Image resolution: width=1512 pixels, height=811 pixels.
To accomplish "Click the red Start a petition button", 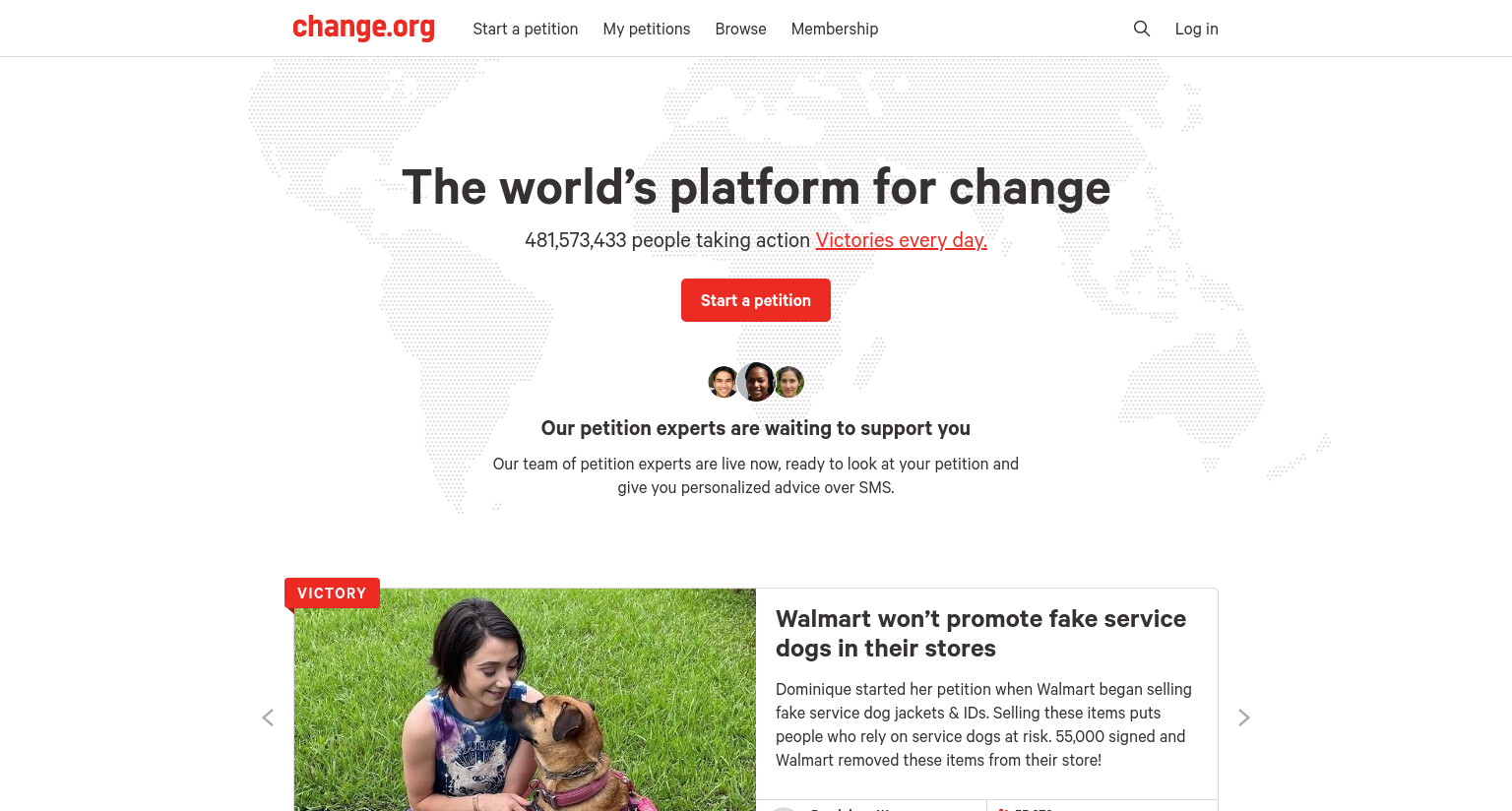I will (756, 300).
